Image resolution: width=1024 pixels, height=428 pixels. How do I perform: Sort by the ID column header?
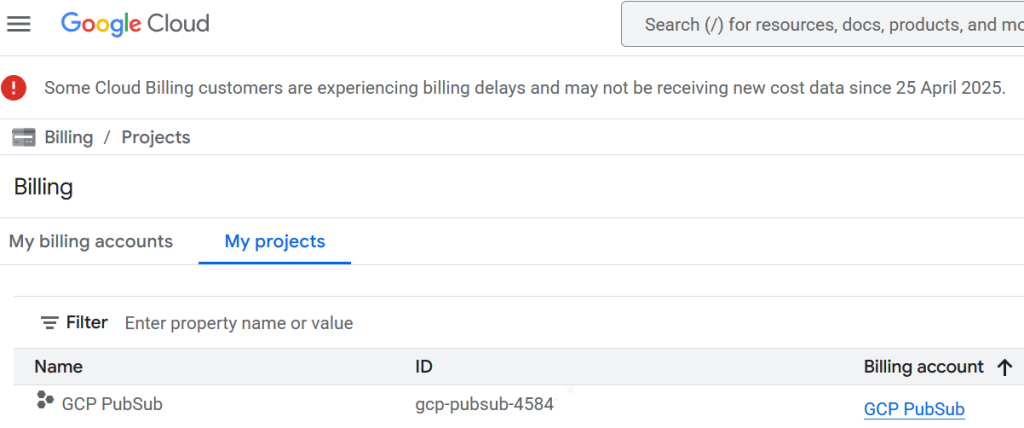pyautogui.click(x=424, y=367)
